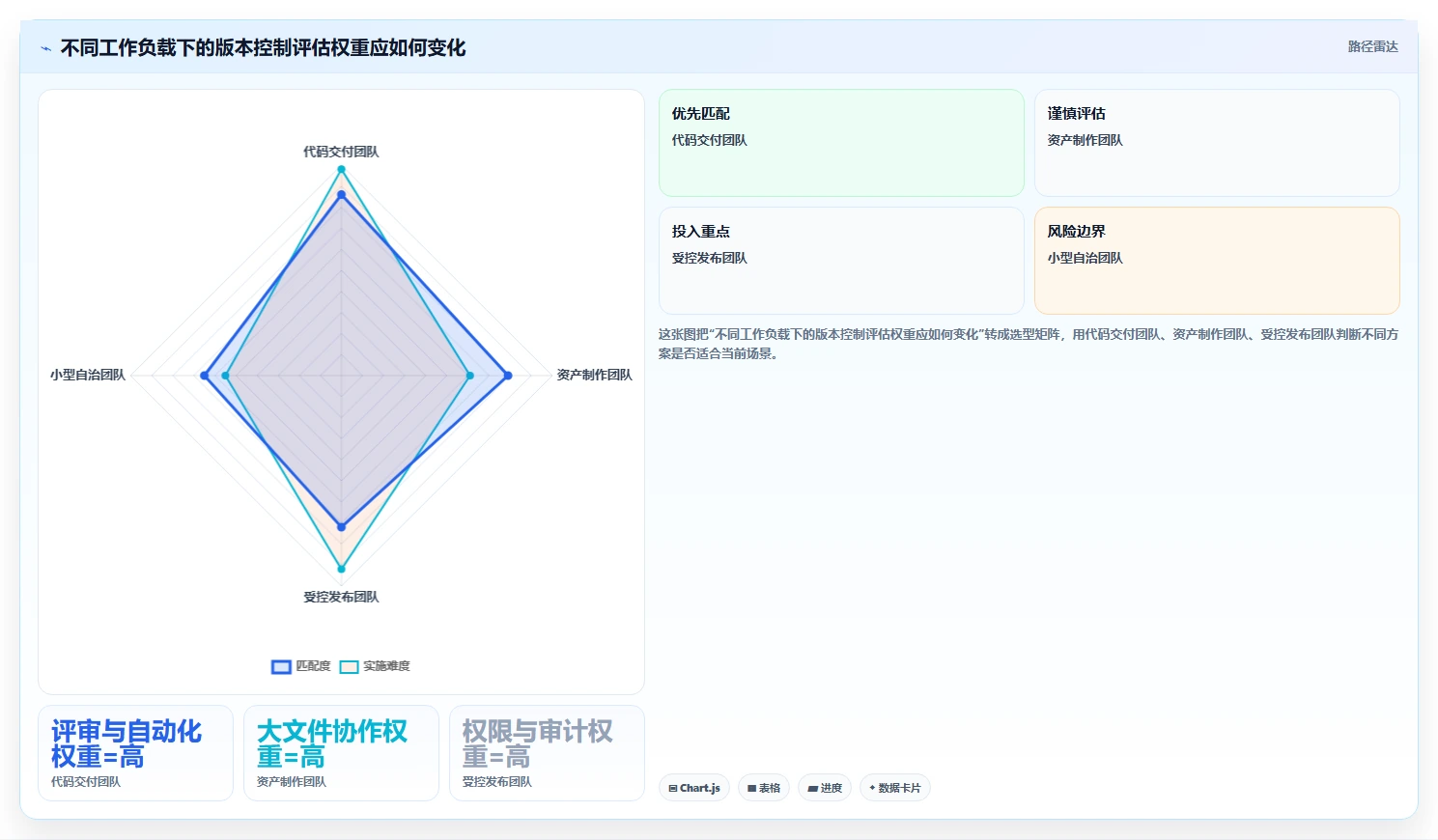The height and width of the screenshot is (840, 1438).
Task: Toggle the 实施难度 legend swatch
Action: tap(349, 666)
